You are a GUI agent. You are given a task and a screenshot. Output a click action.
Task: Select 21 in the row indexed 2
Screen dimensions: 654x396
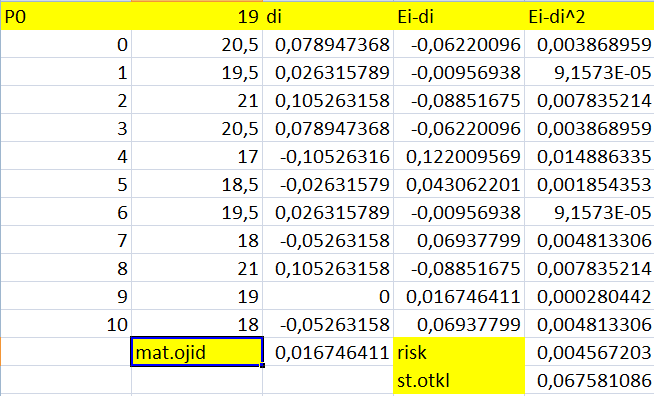pyautogui.click(x=197, y=101)
